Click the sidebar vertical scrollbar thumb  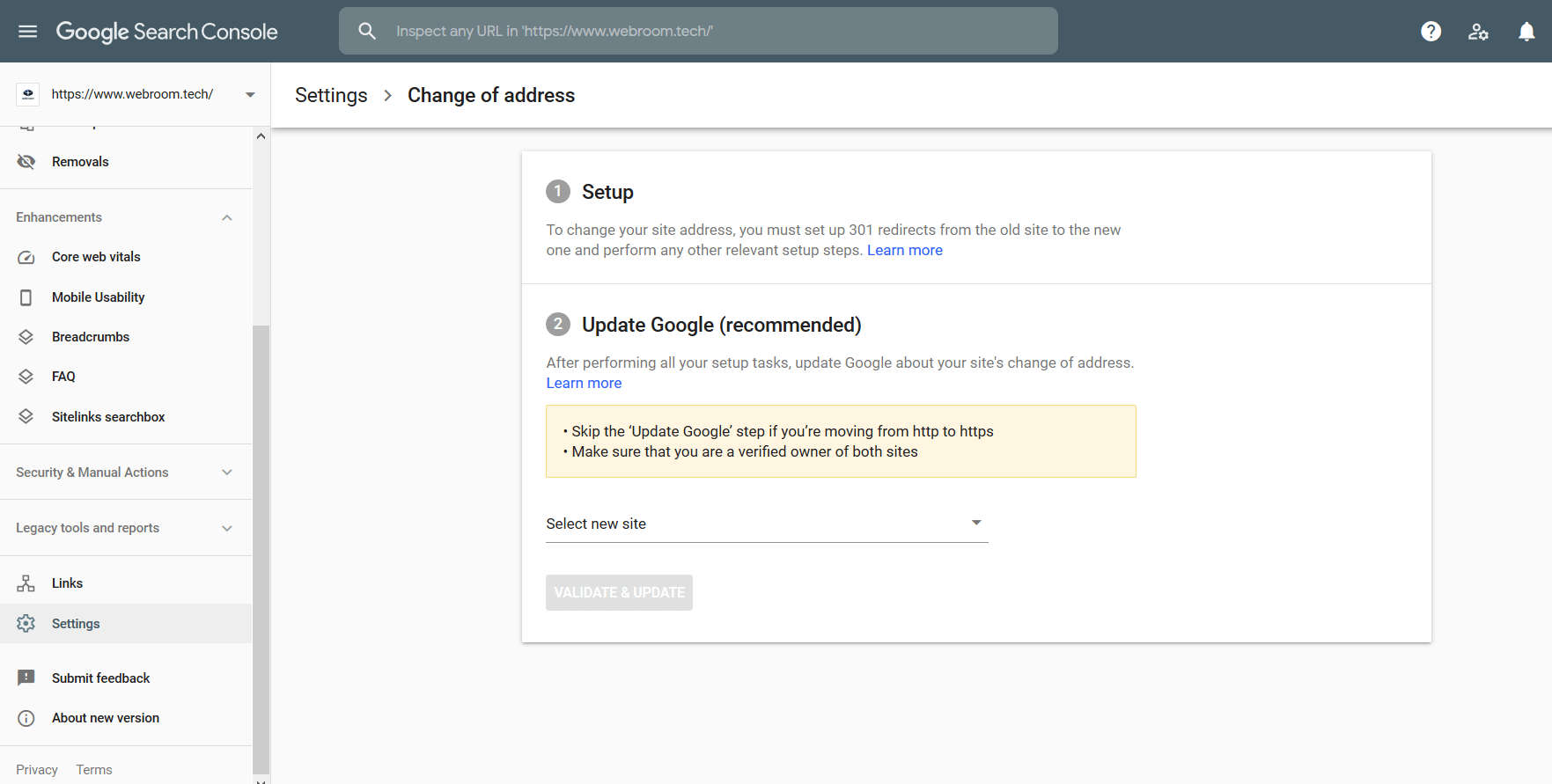261,550
